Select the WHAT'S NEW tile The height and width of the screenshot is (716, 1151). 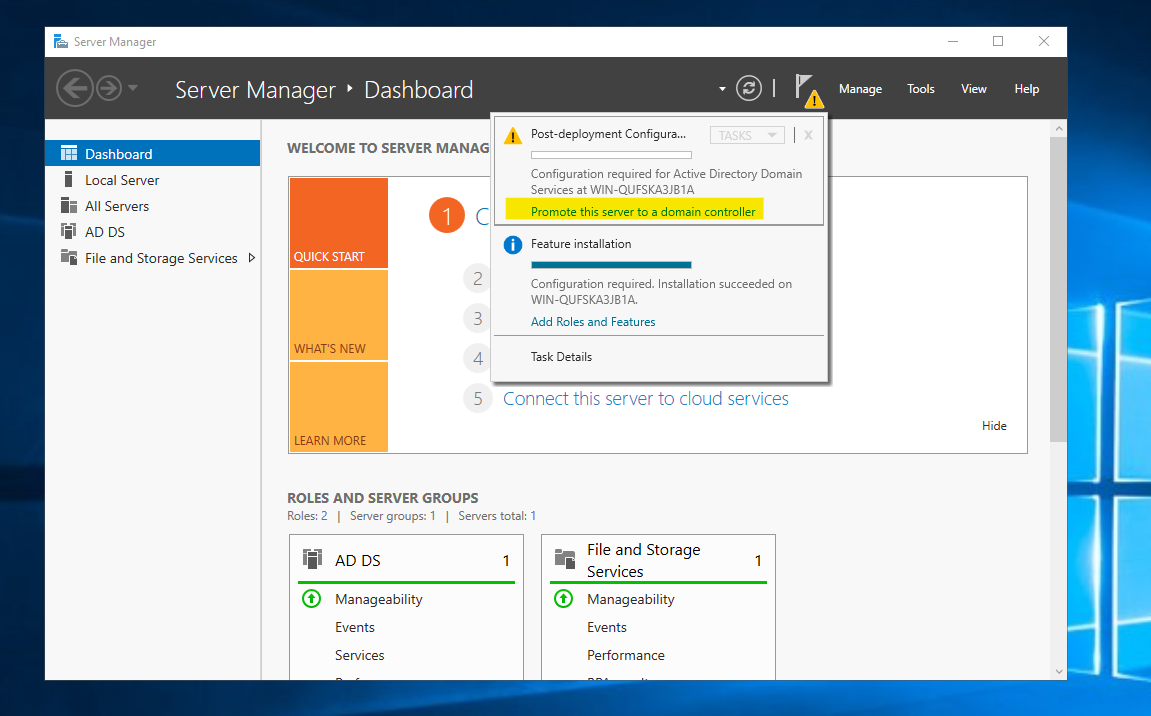tap(338, 315)
